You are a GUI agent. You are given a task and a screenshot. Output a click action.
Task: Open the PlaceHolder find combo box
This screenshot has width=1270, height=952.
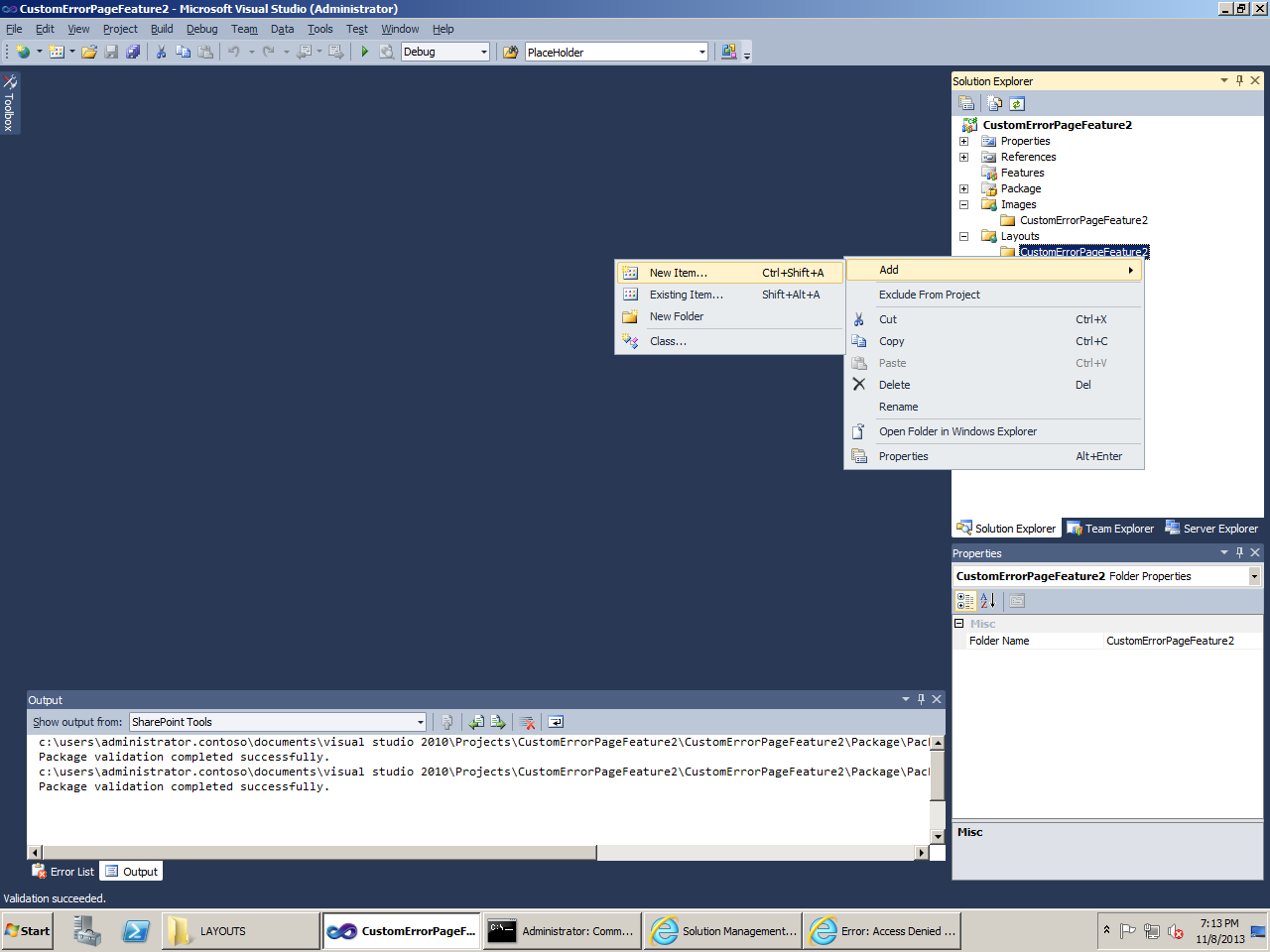tap(702, 52)
